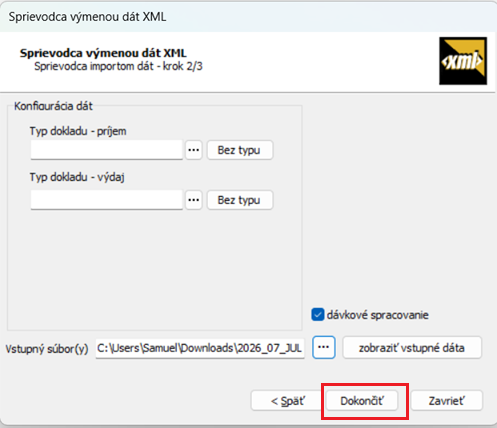Image resolution: width=497 pixels, height=428 pixels.
Task: Click into the Vstupný súbor(y) path field
Action: 200,348
